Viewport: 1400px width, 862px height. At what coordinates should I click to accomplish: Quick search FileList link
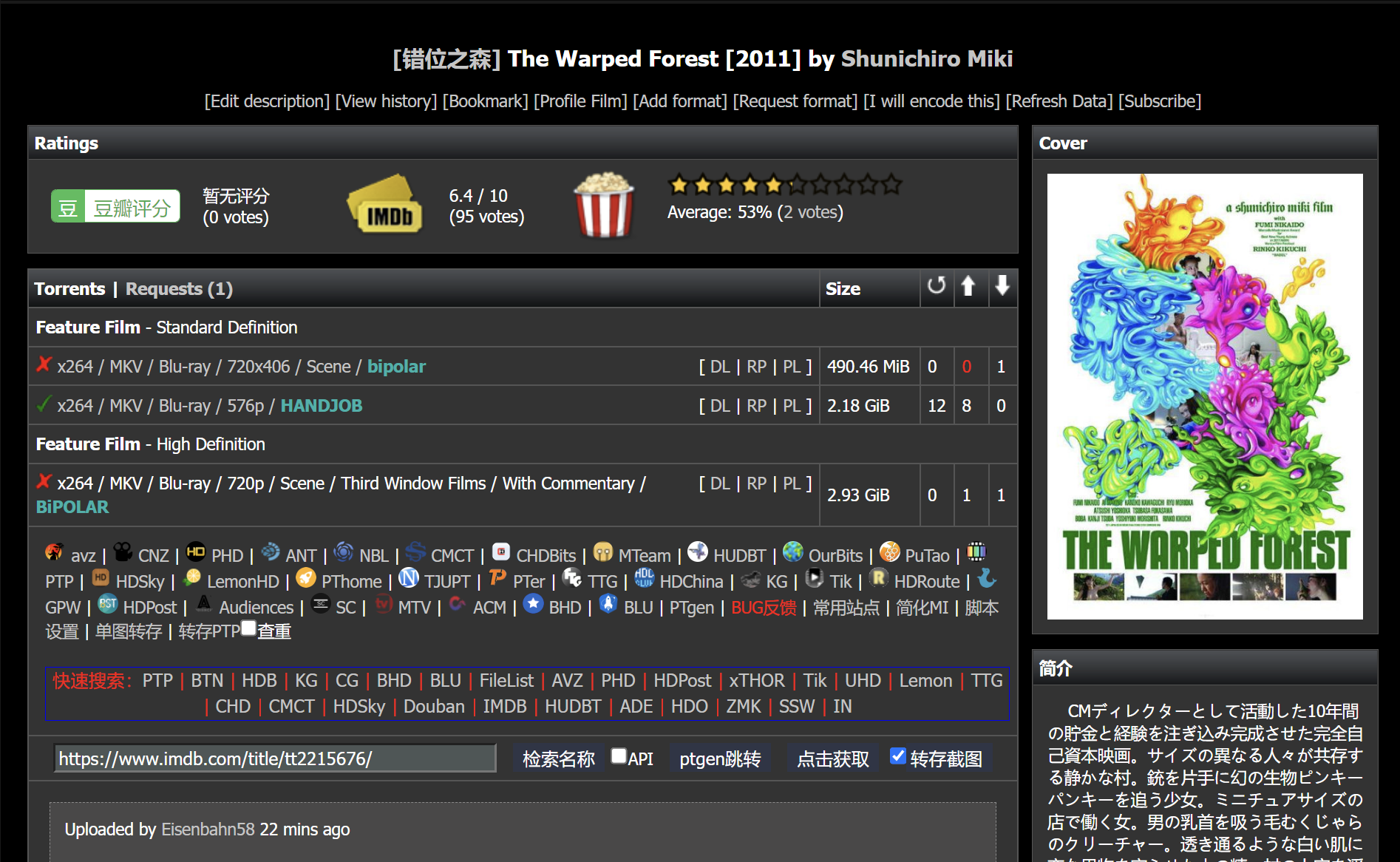click(x=506, y=681)
